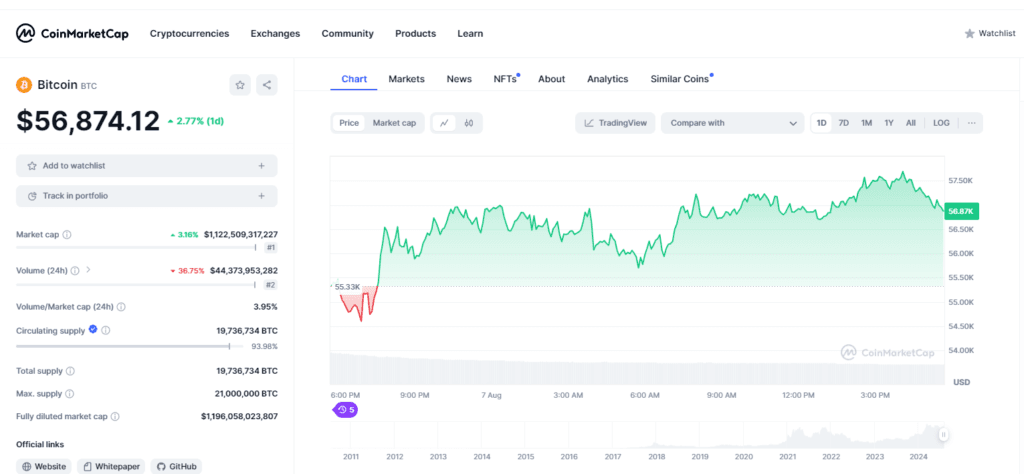Switch to the Similar Coins tab
The image size is (1024, 474).
pos(680,79)
